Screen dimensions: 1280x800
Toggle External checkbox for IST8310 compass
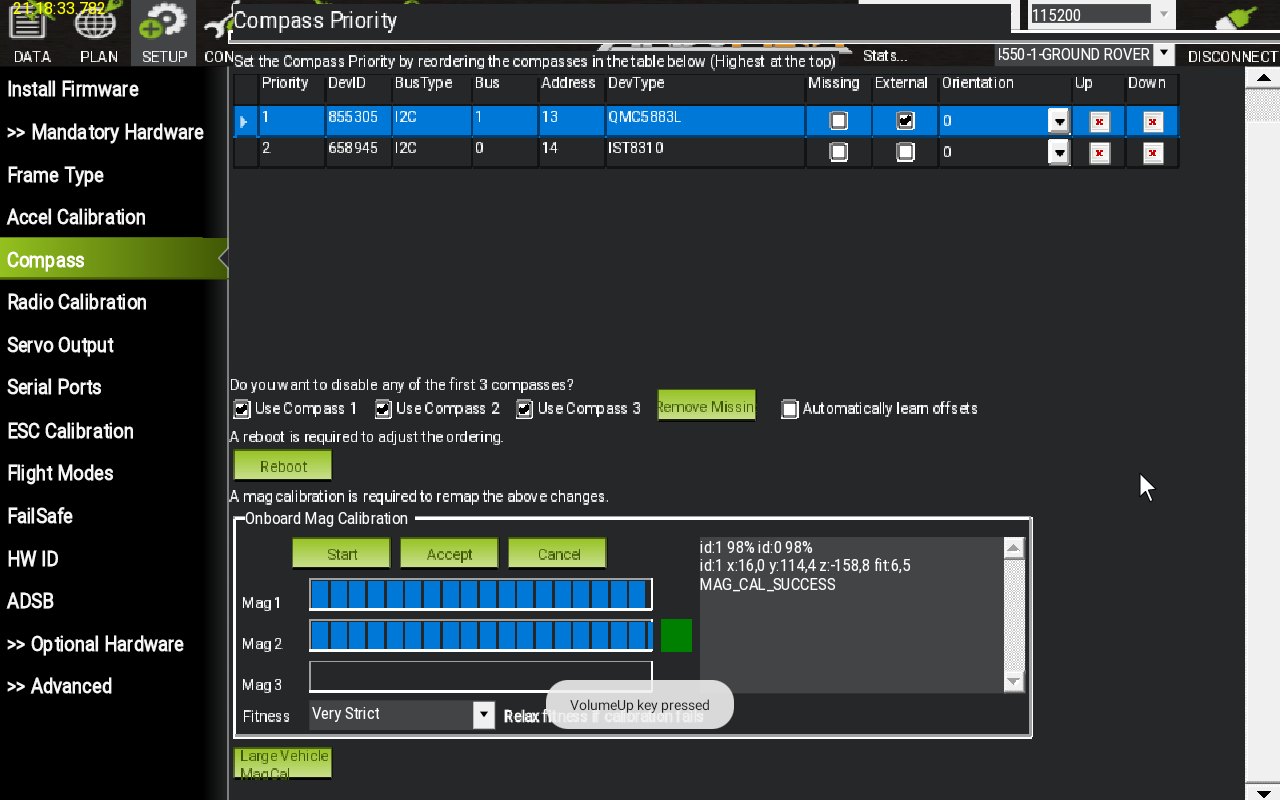click(905, 152)
